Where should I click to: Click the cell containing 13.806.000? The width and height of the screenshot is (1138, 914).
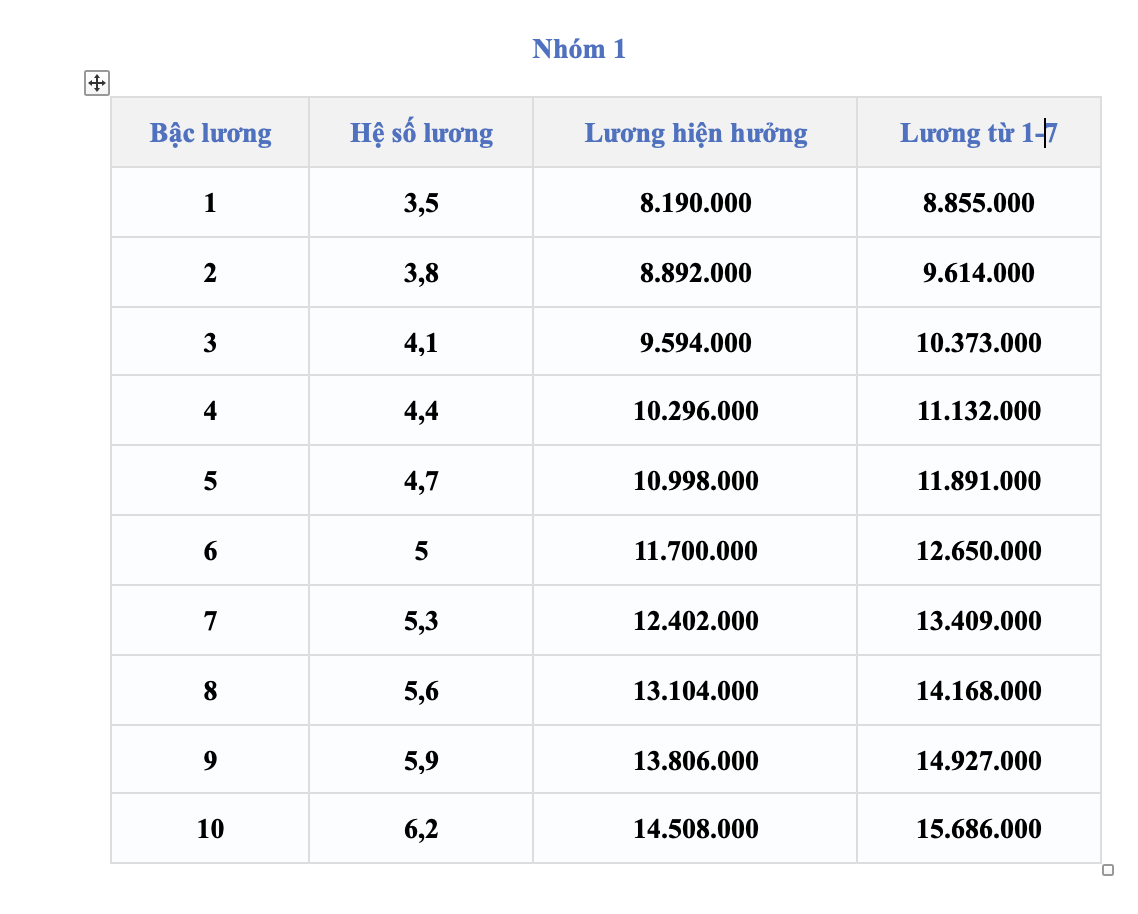tap(695, 760)
